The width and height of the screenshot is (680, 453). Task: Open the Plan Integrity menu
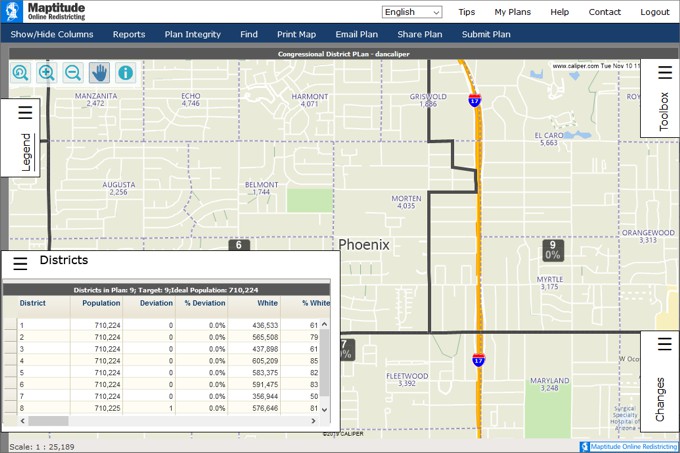point(193,34)
